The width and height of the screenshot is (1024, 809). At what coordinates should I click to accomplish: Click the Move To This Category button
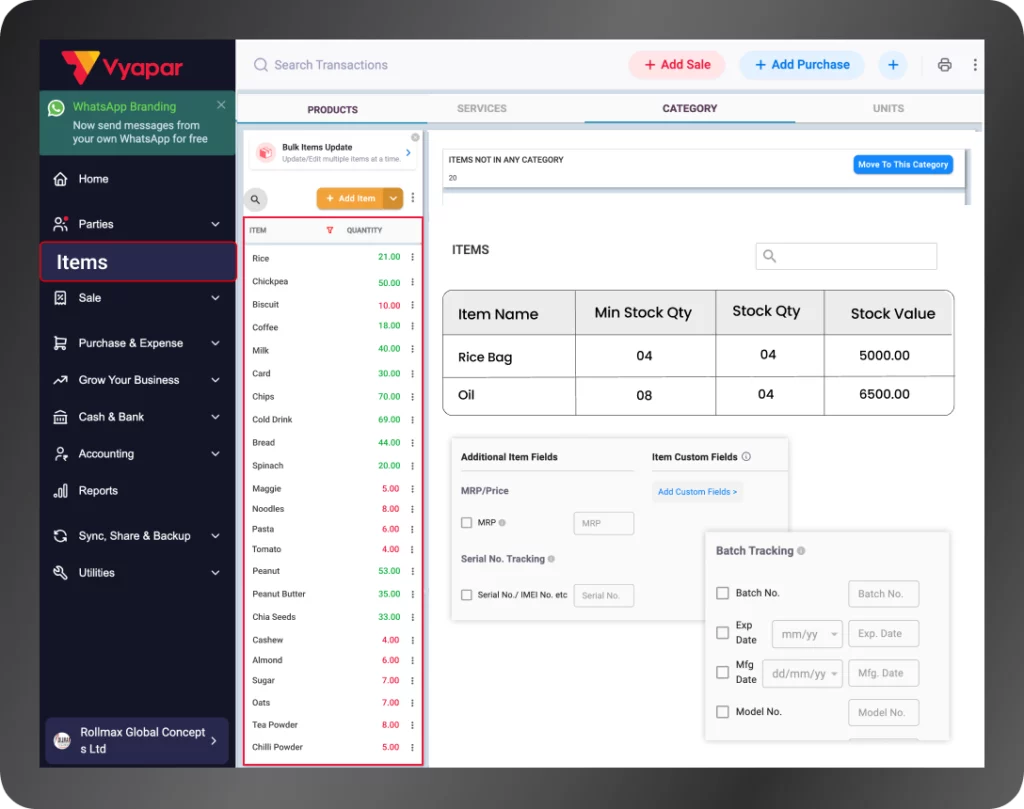coord(903,164)
